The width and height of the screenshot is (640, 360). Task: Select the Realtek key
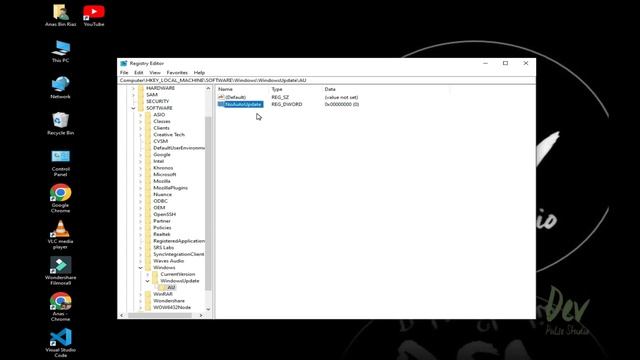[x=162, y=234]
